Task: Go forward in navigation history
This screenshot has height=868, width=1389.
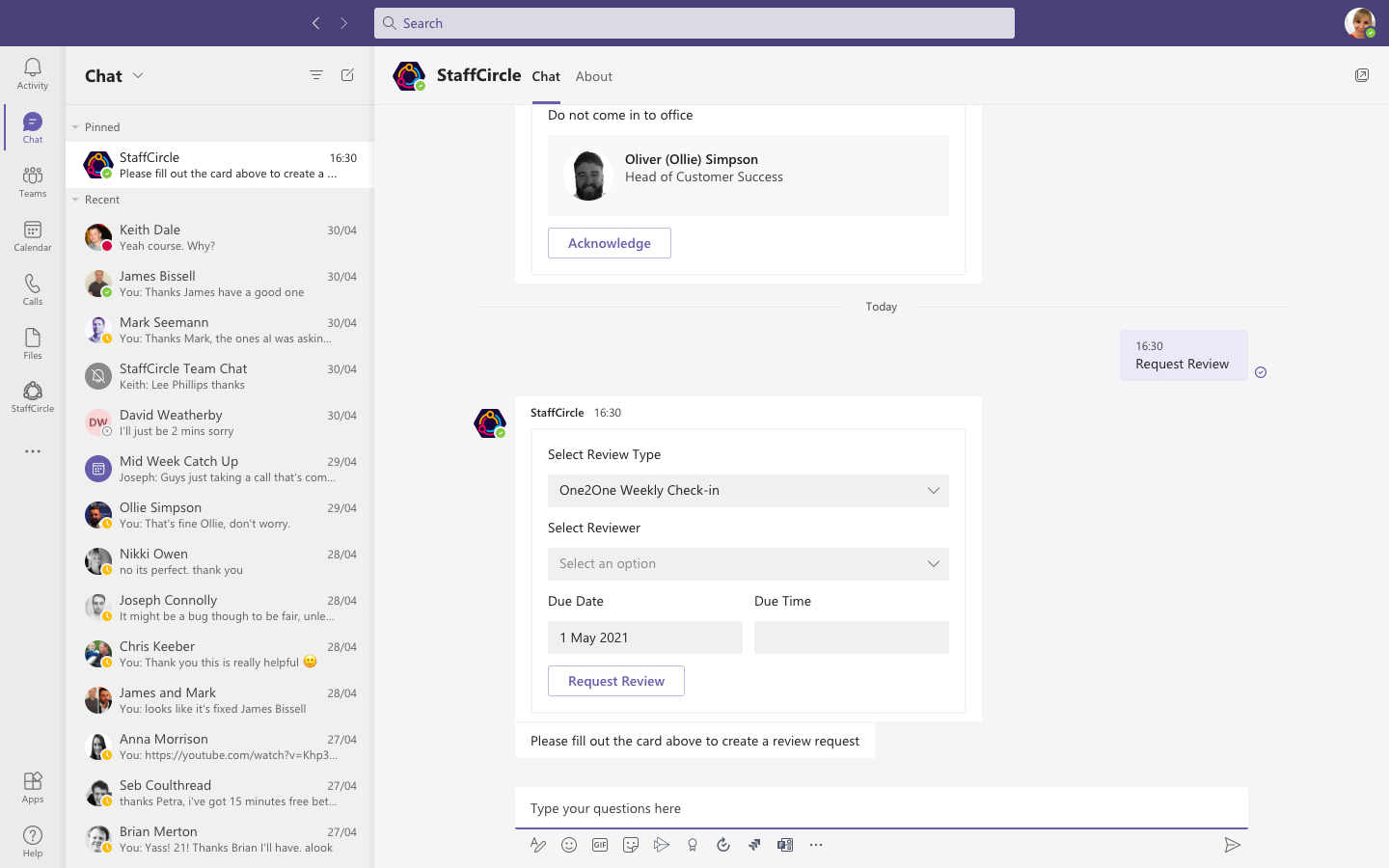Action: click(x=343, y=23)
